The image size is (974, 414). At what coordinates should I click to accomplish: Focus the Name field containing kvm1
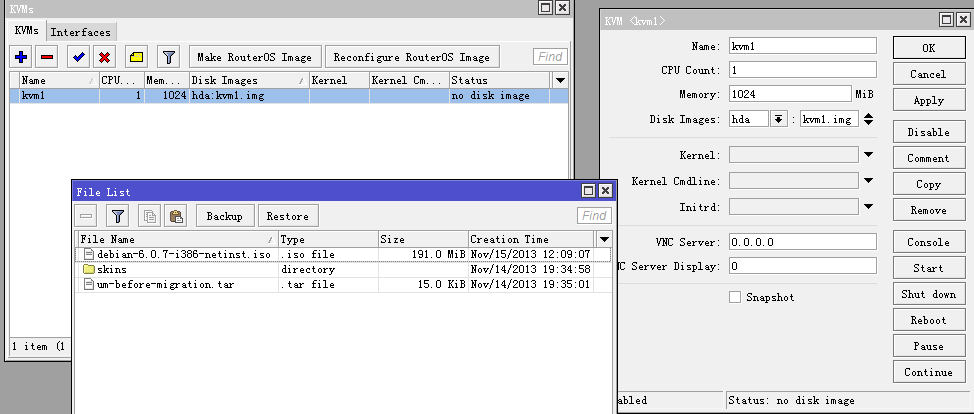803,46
